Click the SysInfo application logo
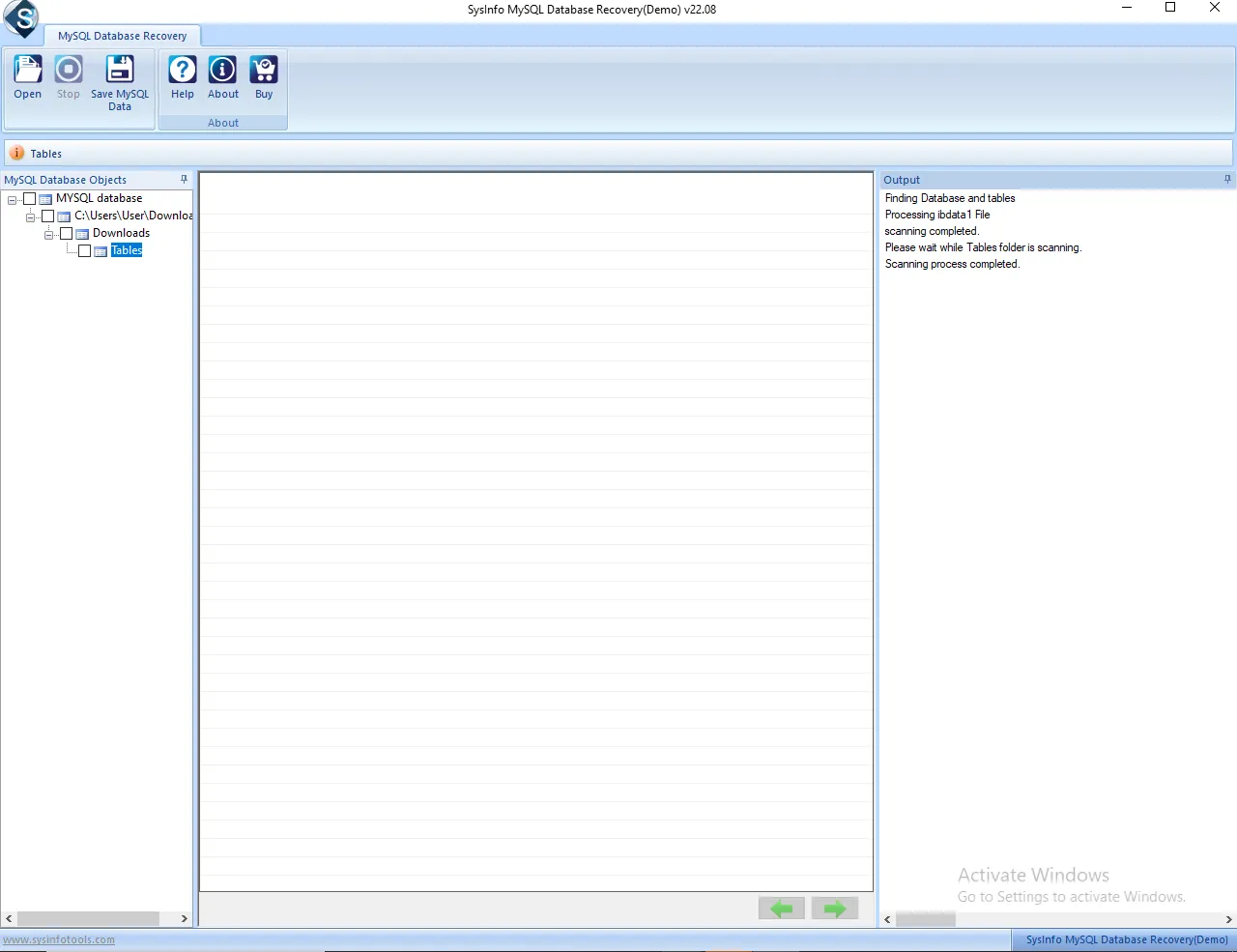 pos(21,18)
